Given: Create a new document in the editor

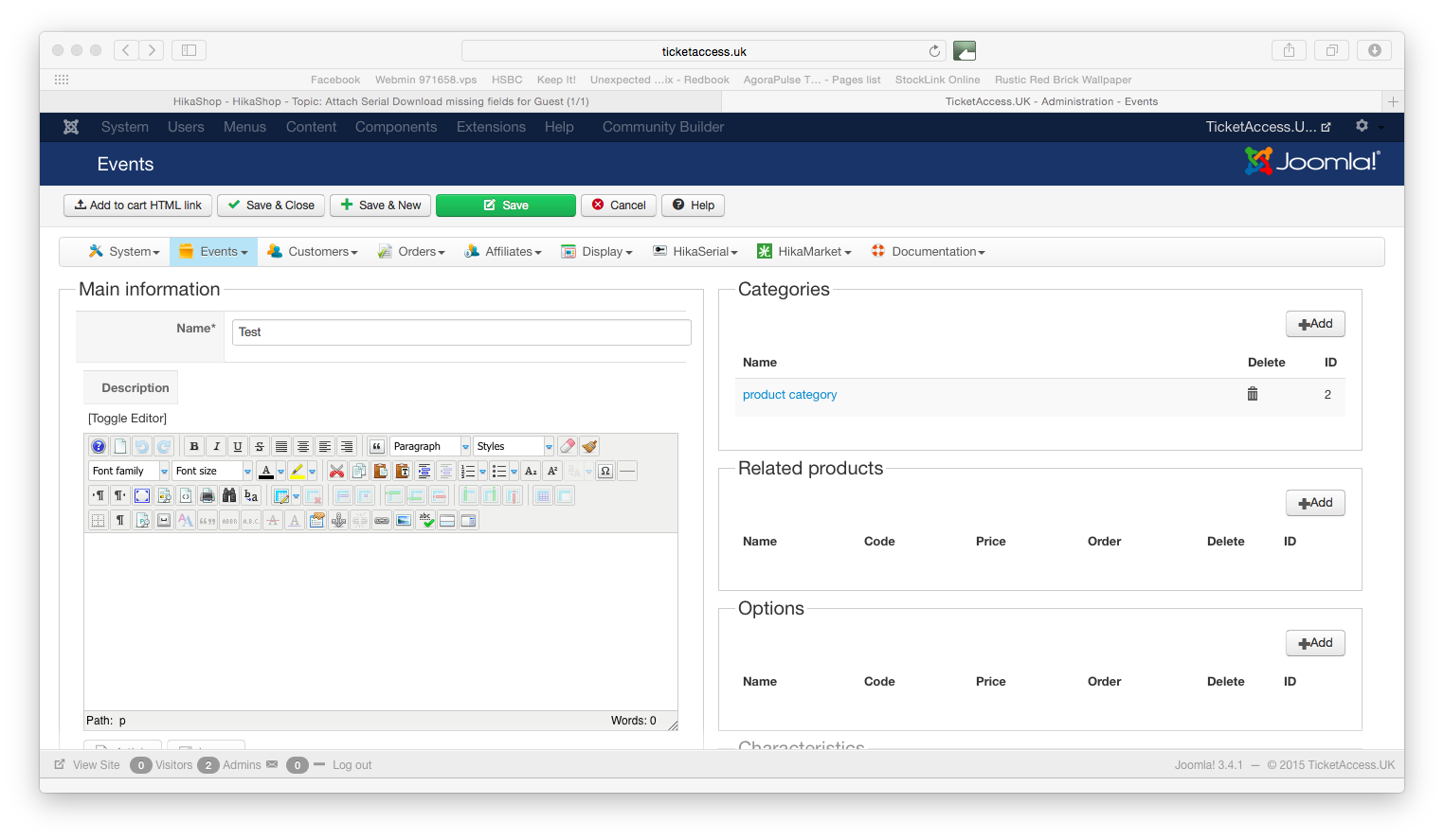Looking at the screenshot, I should pyautogui.click(x=120, y=446).
